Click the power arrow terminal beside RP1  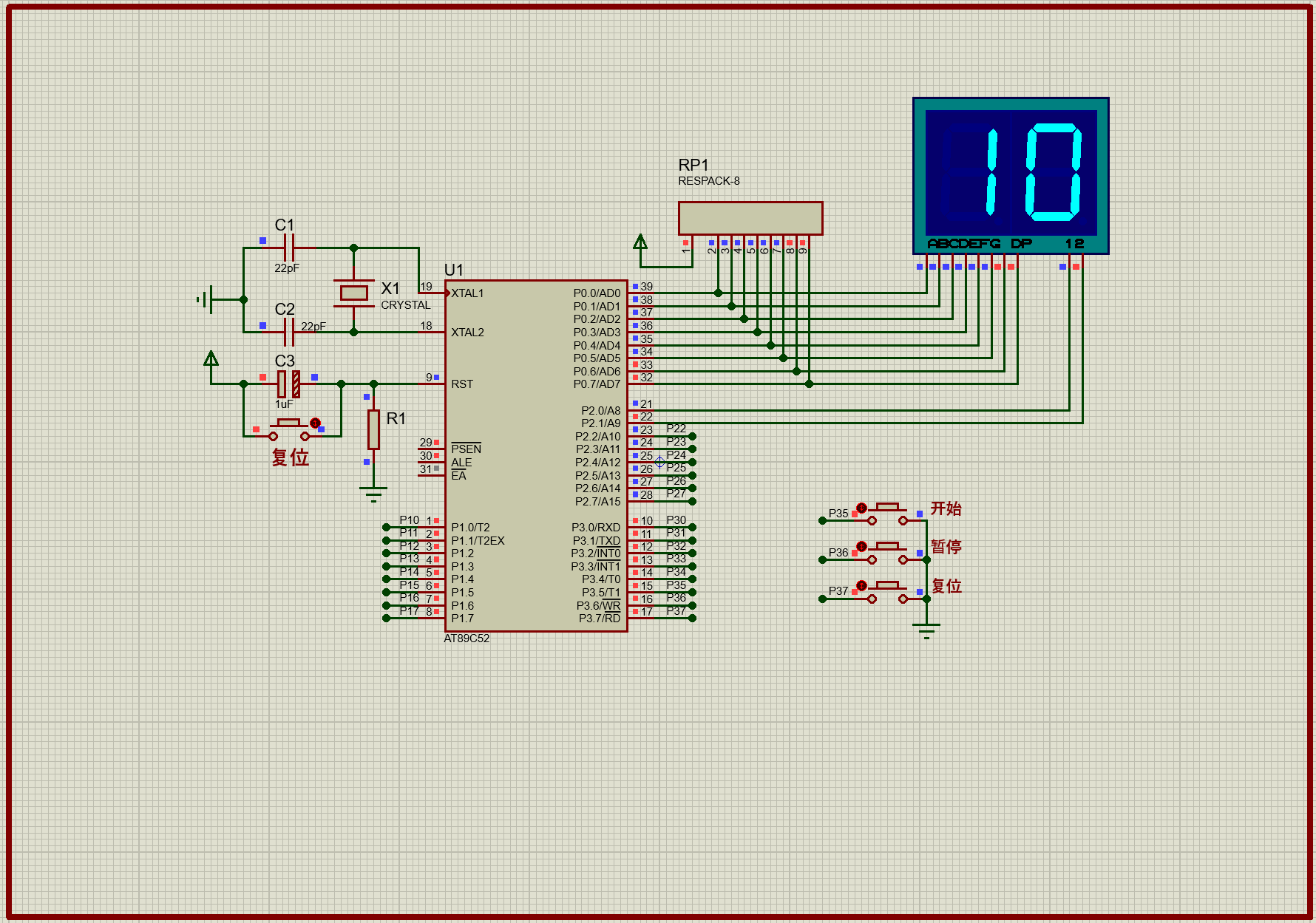tap(640, 241)
